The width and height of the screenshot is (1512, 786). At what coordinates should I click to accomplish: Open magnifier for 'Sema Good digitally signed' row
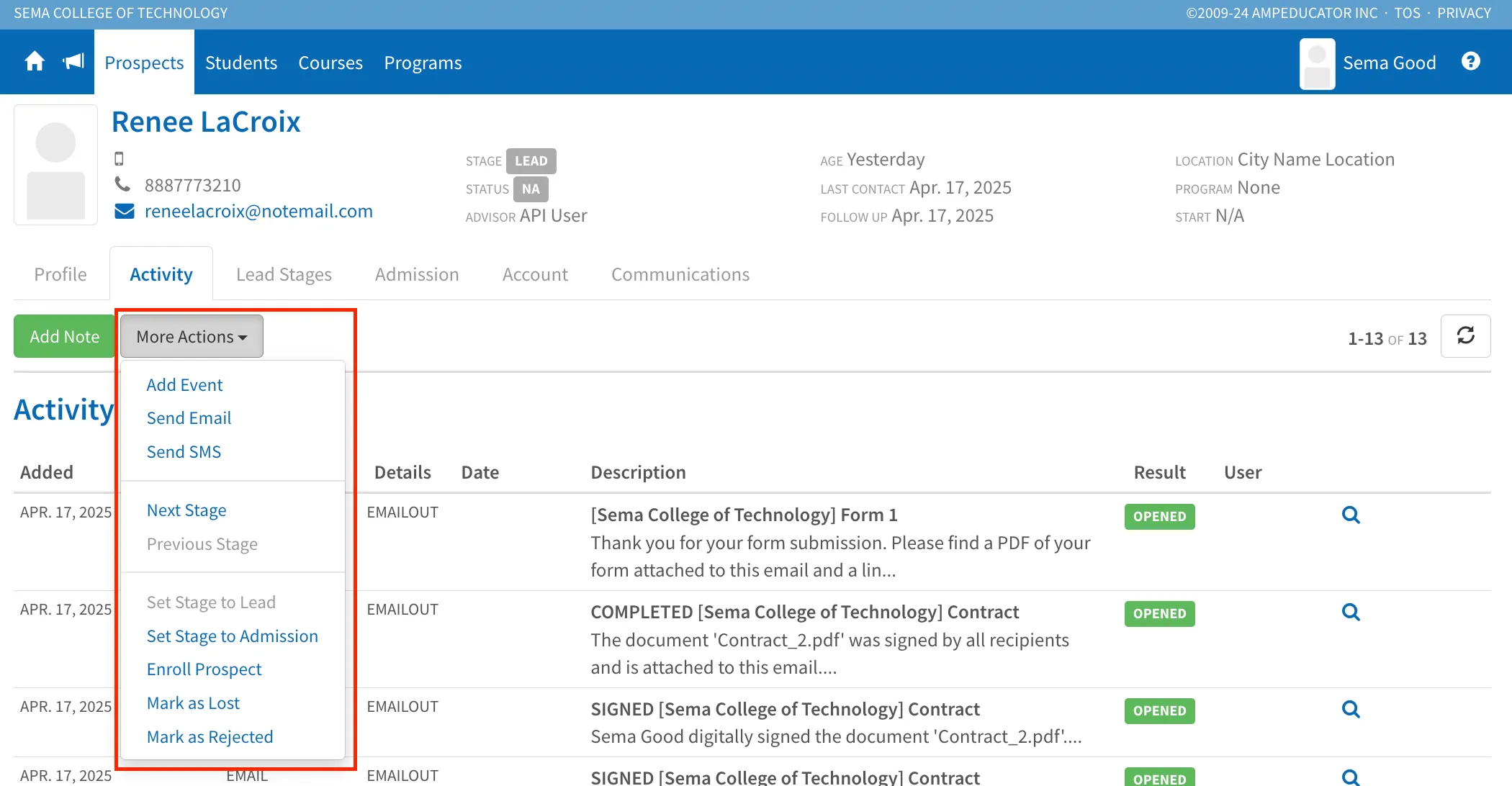pos(1351,710)
